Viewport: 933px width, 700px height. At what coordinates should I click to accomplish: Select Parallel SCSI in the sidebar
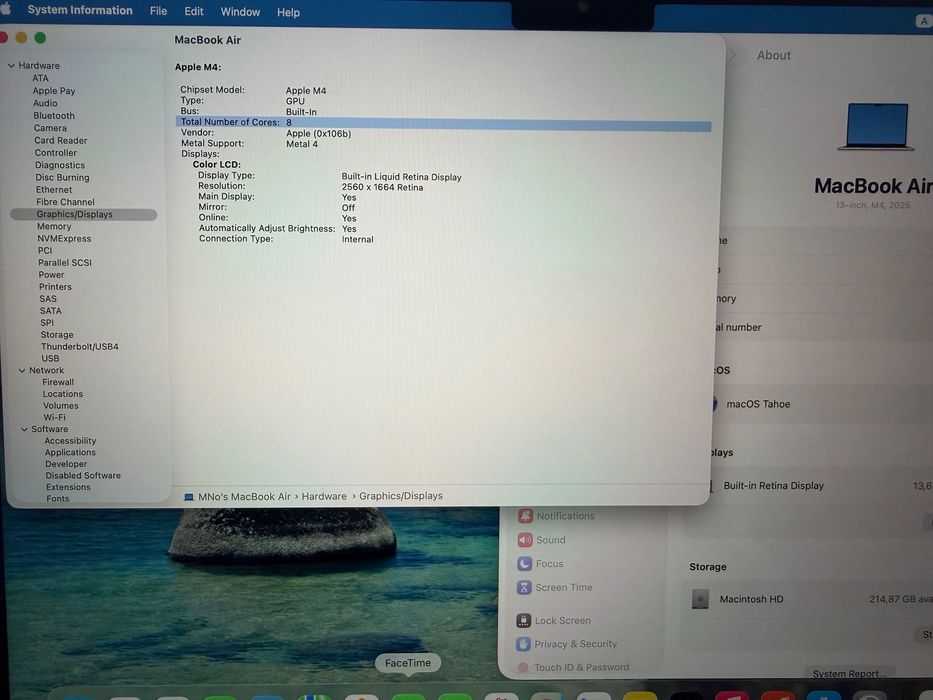coord(65,262)
